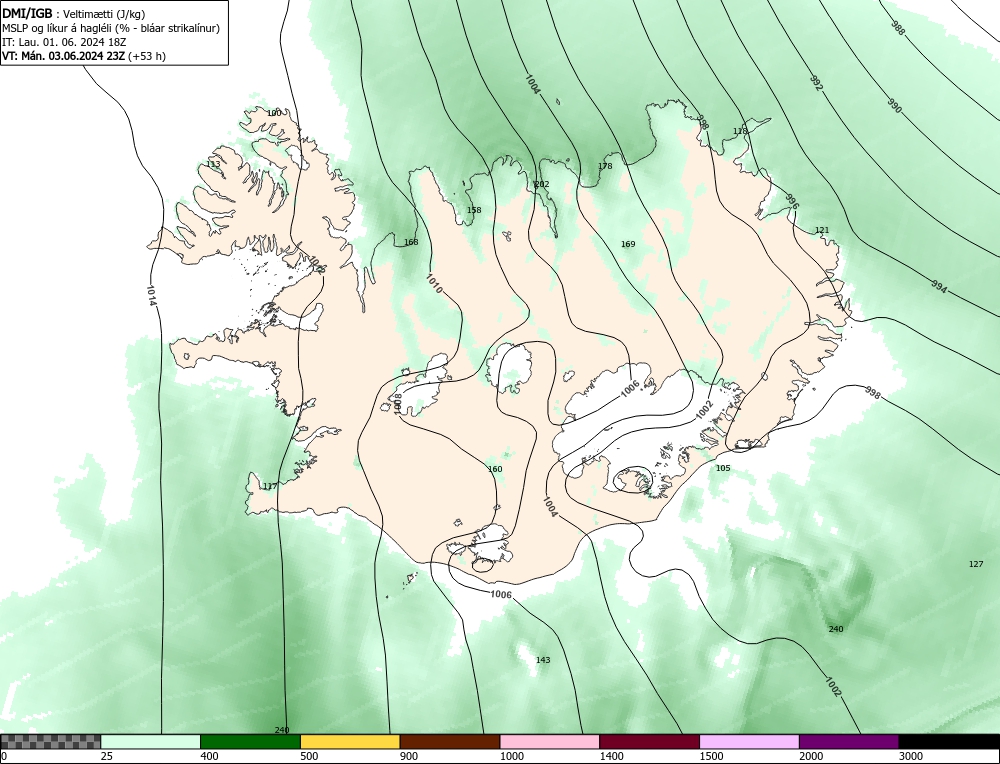1000x764 pixels.
Task: Click the '121' value on the map
Action: point(822,230)
